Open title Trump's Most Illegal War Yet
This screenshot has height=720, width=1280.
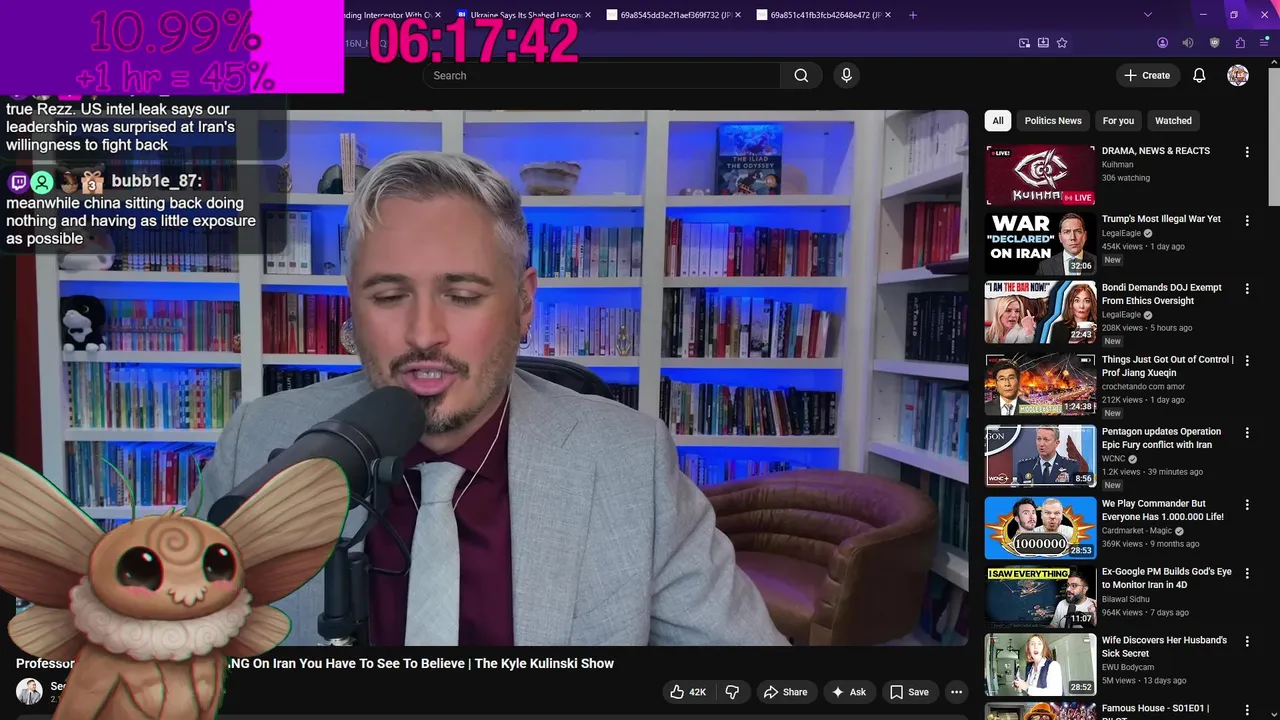pyautogui.click(x=1161, y=219)
